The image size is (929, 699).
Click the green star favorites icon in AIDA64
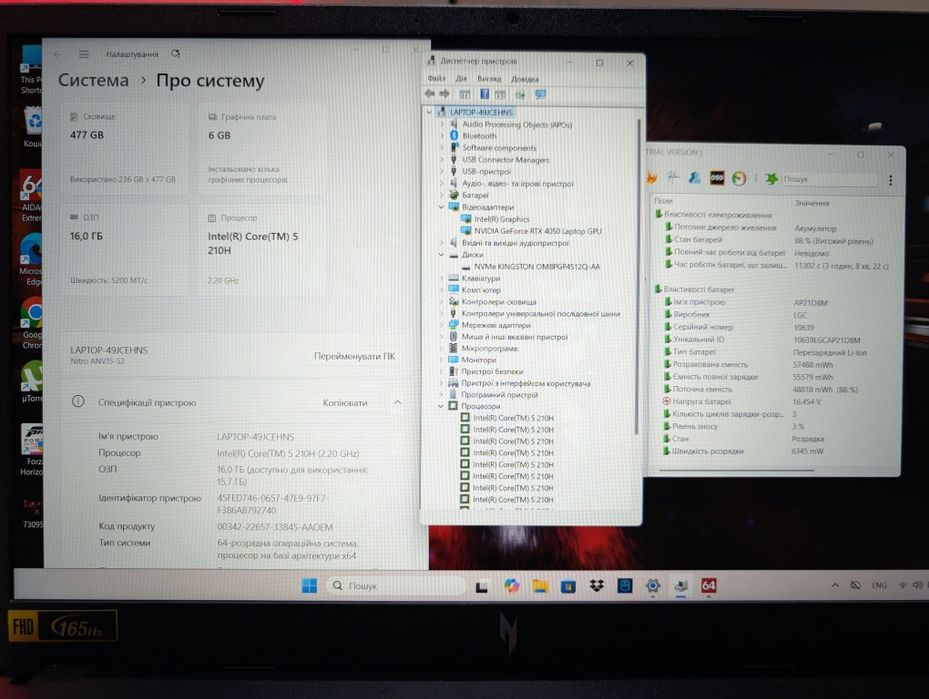(x=771, y=178)
